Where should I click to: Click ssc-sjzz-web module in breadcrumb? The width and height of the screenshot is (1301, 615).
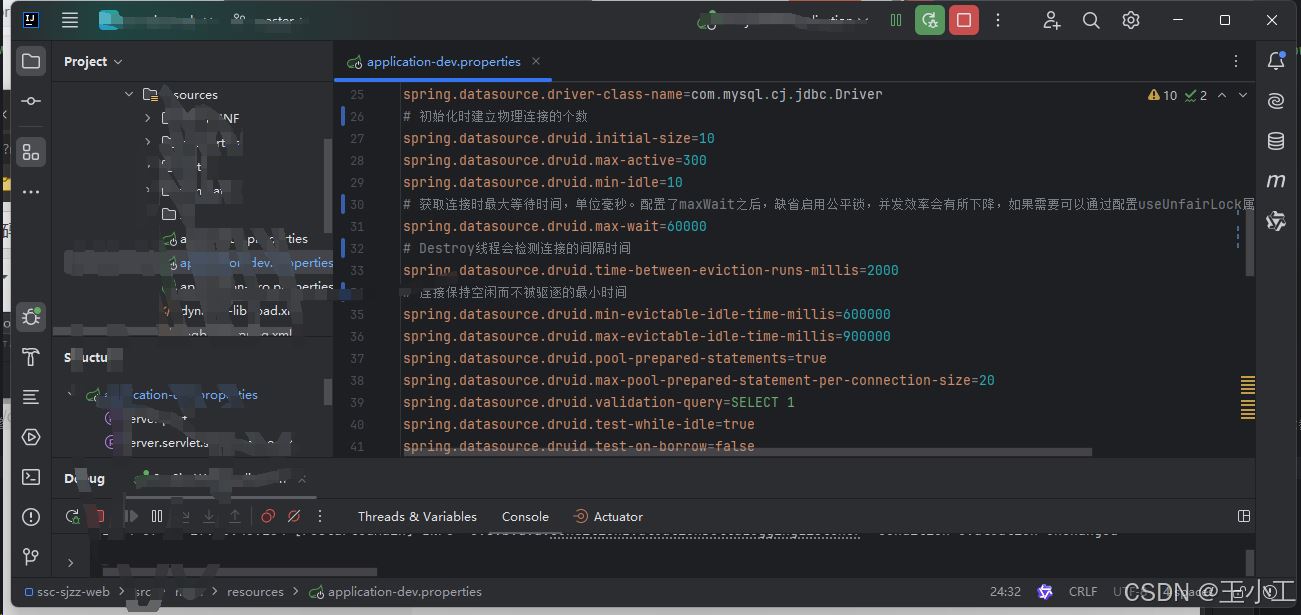tap(67, 592)
